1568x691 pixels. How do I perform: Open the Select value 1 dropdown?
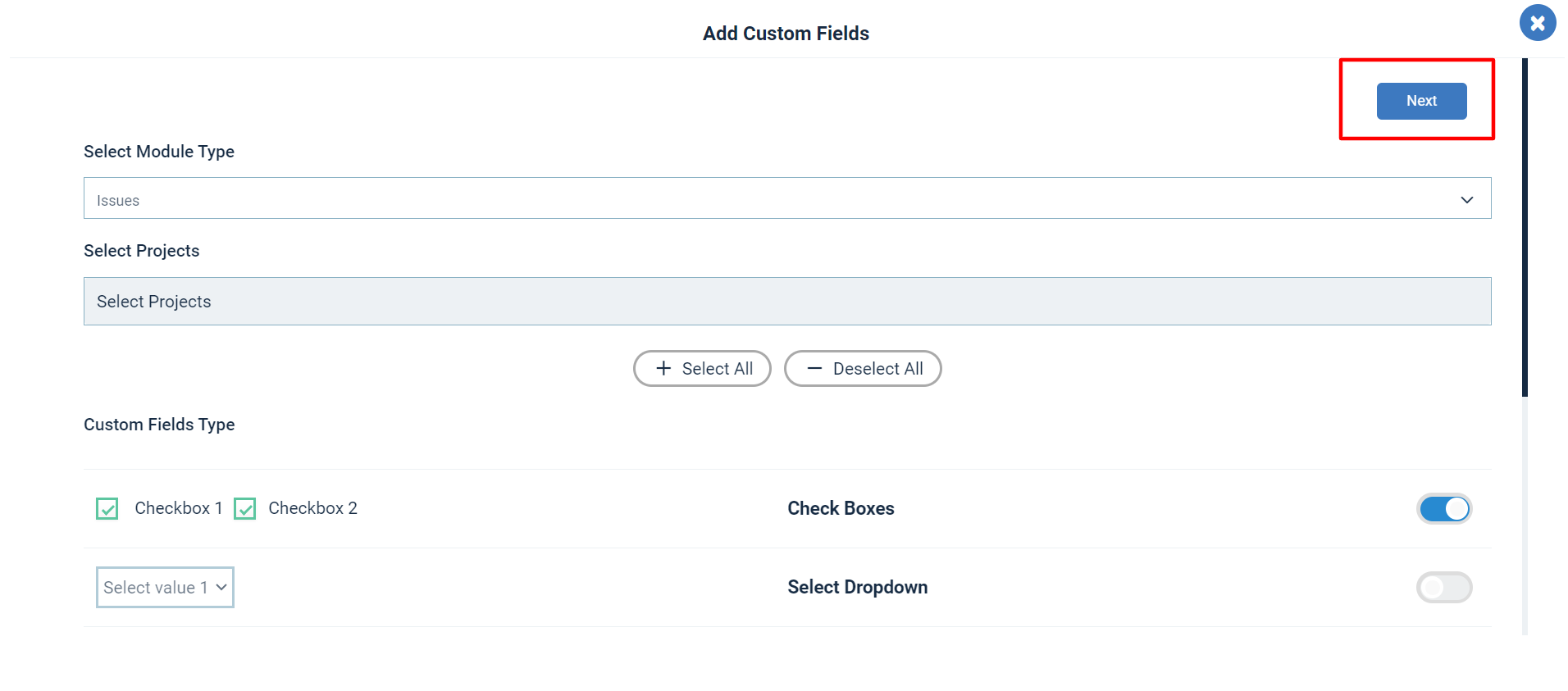pos(165,588)
